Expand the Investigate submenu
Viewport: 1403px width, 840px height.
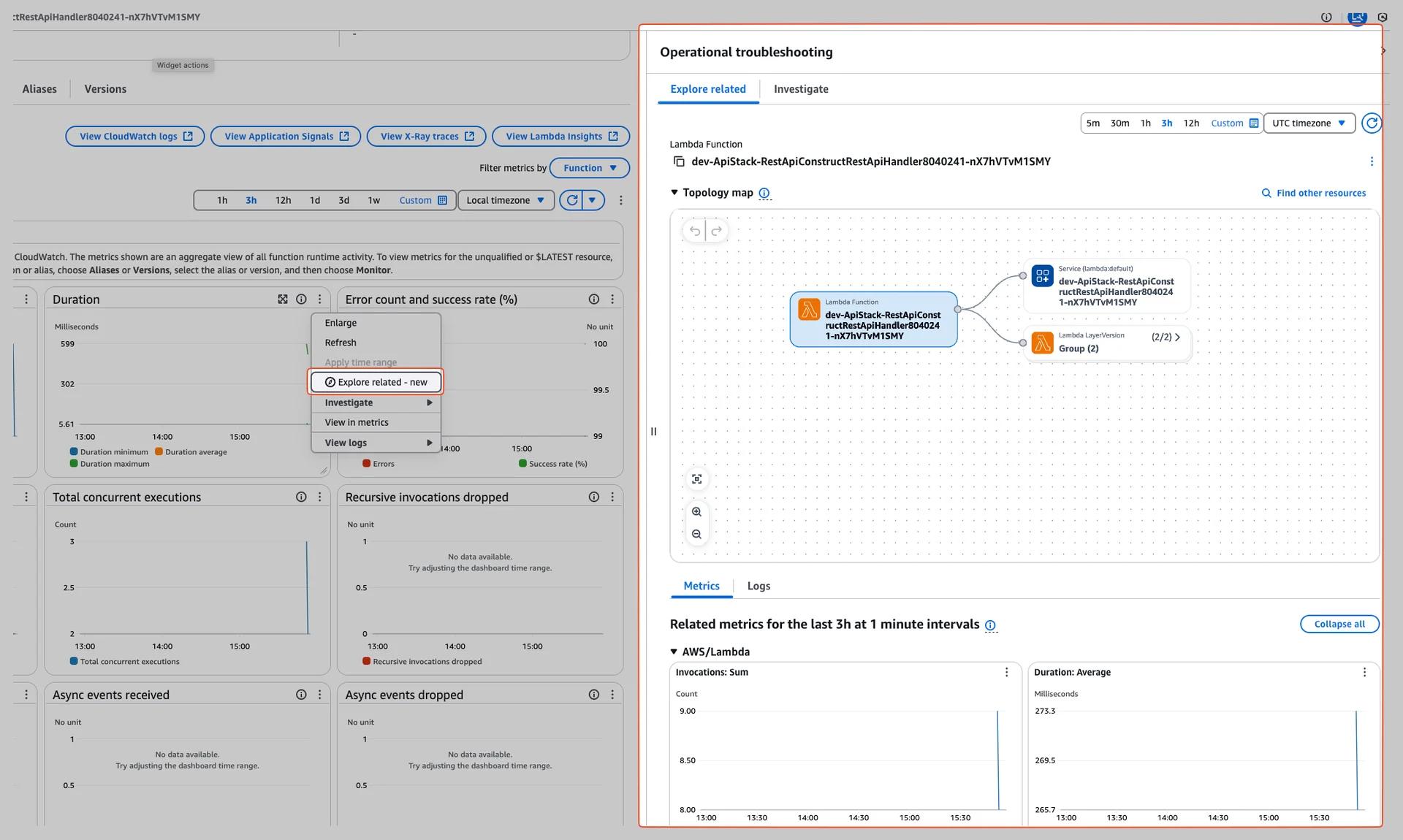[x=376, y=402]
